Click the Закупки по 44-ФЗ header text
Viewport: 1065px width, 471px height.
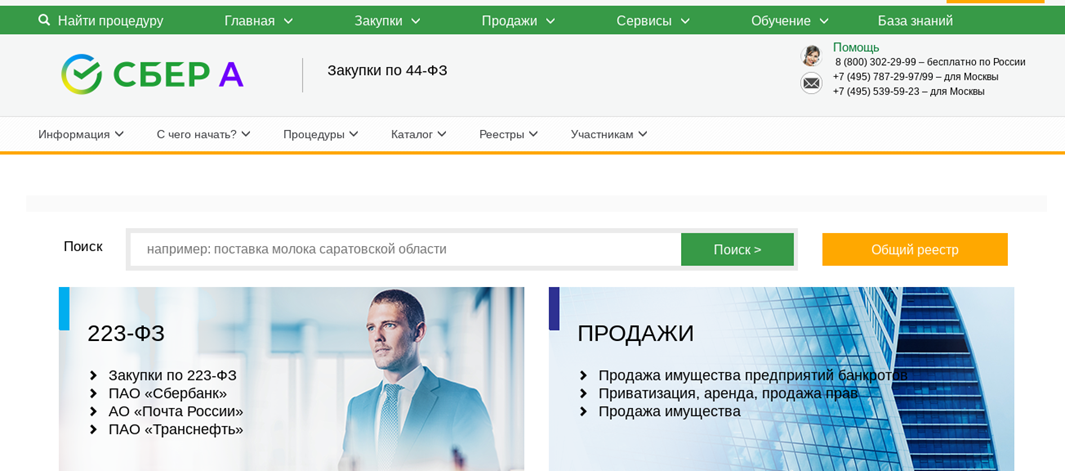(387, 71)
